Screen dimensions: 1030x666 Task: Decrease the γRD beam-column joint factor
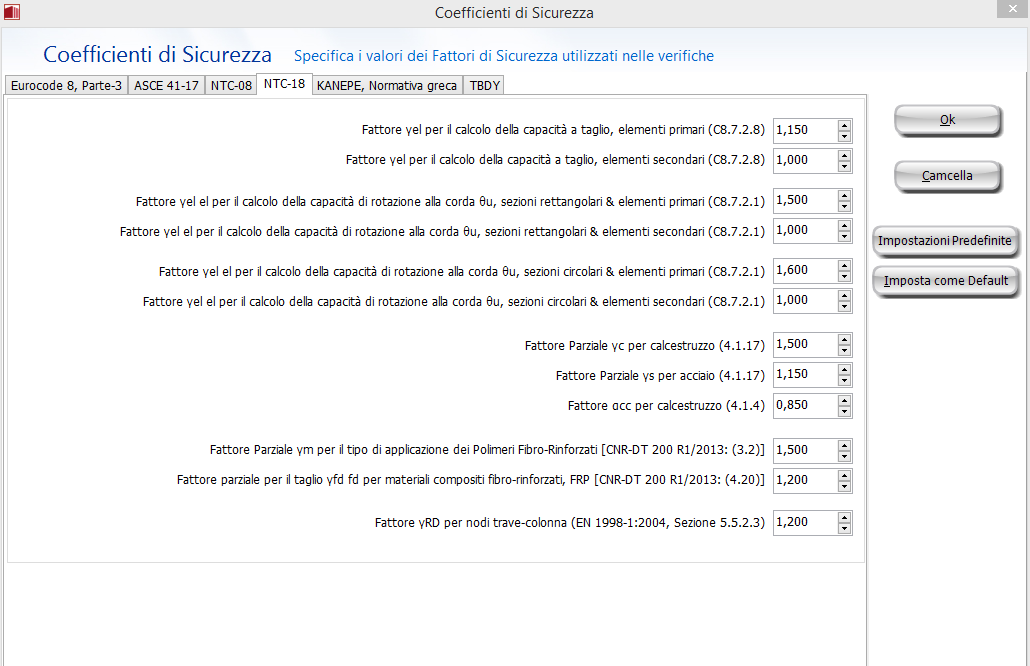(845, 528)
